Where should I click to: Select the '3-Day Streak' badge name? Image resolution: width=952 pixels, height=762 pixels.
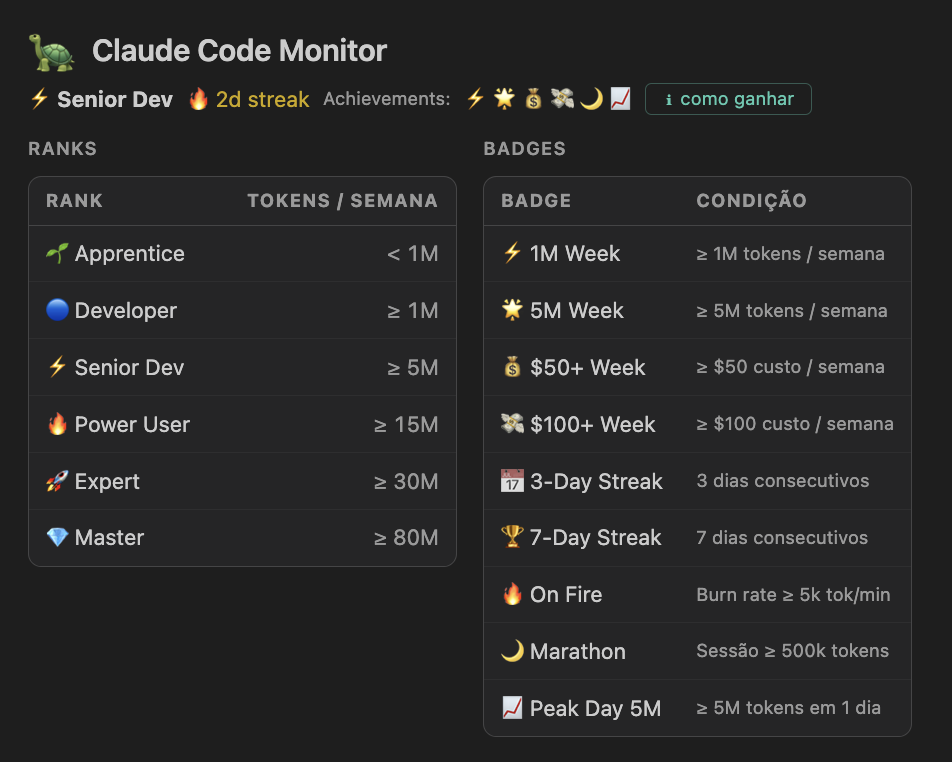596,481
